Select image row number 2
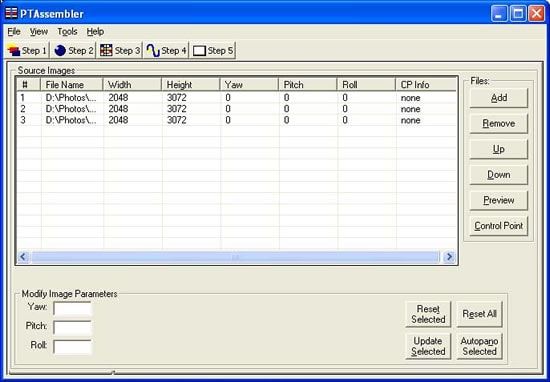The width and height of the screenshot is (550, 382). coord(237,109)
